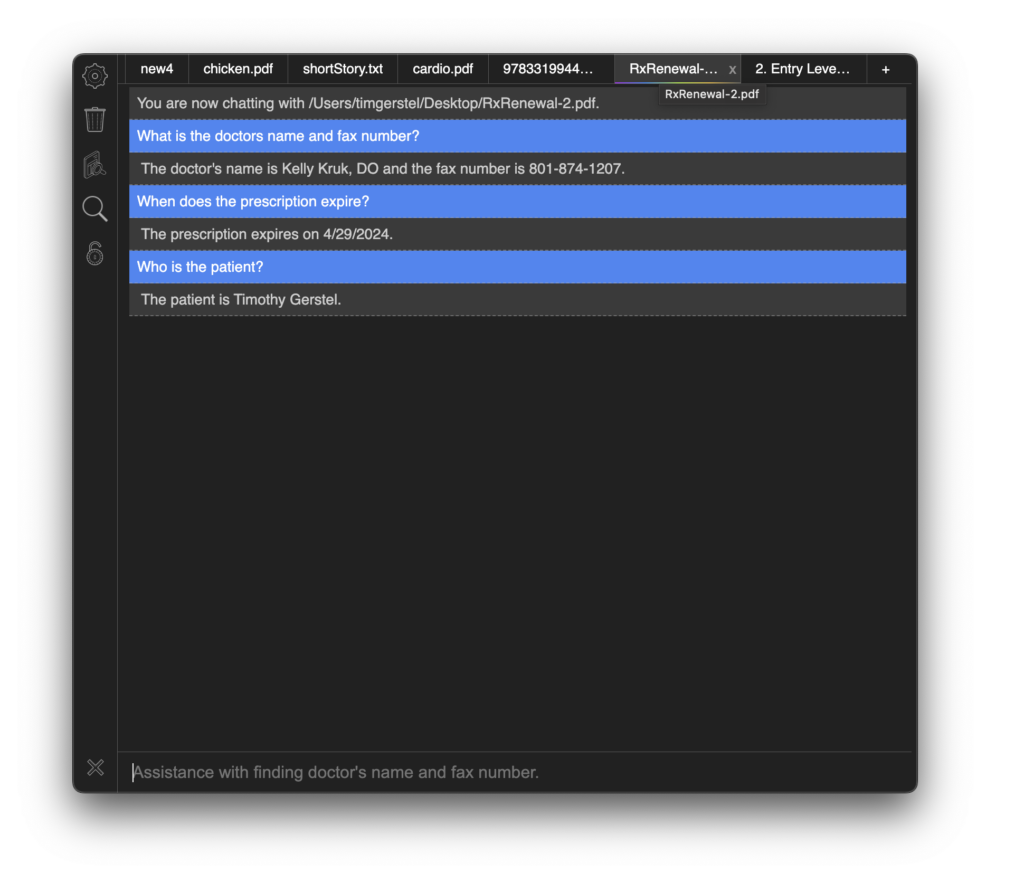Open the chicken.pdf tab
Screen dimensions: 1024x873
(x=238, y=69)
